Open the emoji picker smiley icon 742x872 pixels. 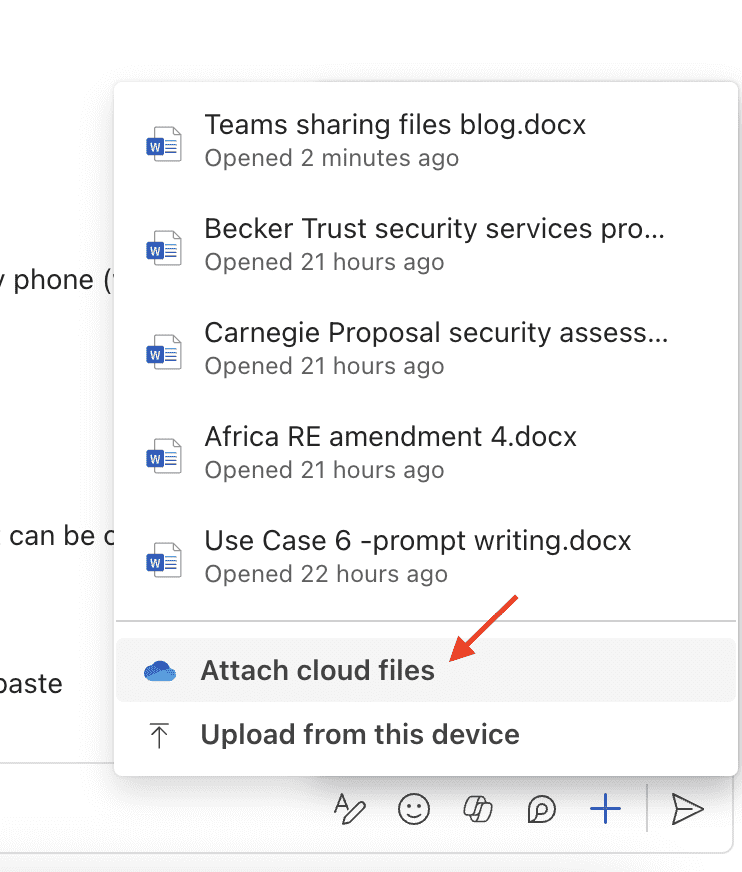[414, 809]
